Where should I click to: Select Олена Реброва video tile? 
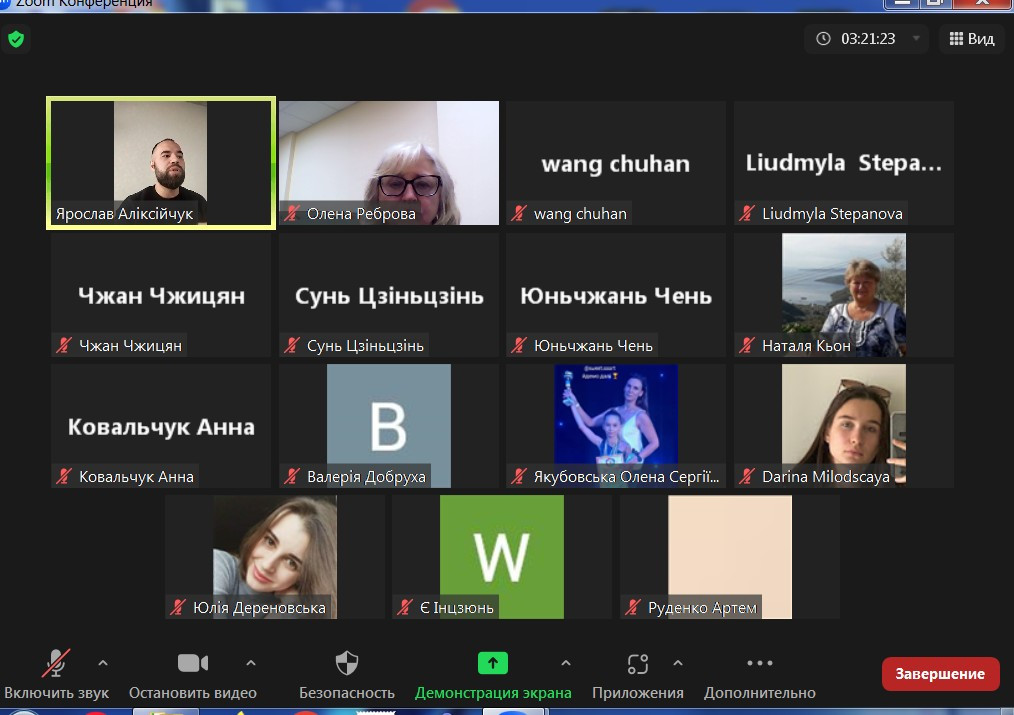pos(389,160)
